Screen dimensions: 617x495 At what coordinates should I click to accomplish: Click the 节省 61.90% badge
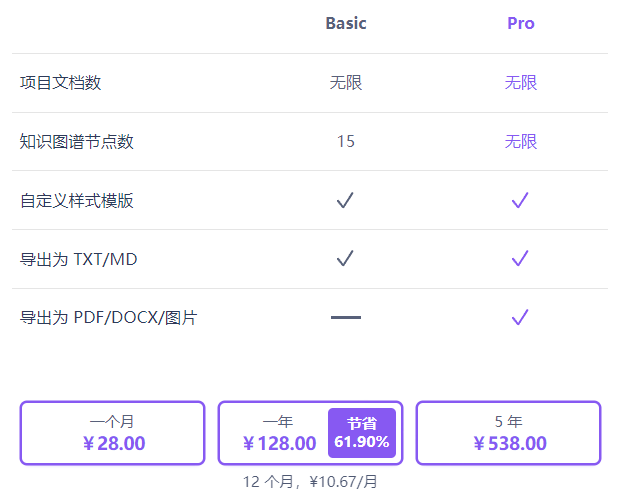coord(362,433)
